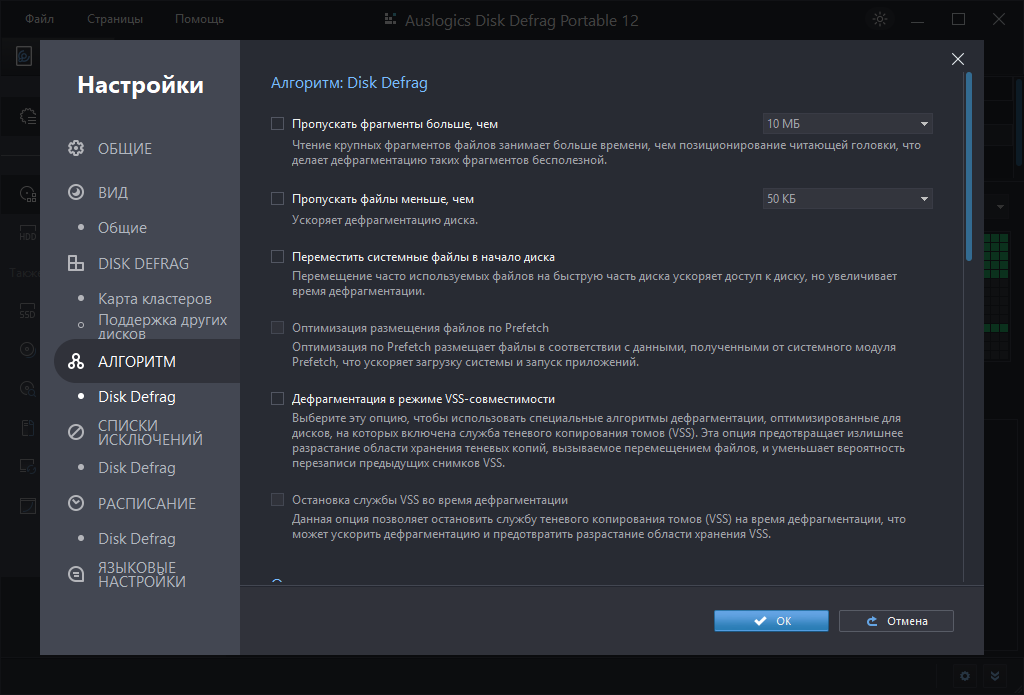Open the Помощь menu
The width and height of the screenshot is (1024, 695).
coord(199,19)
